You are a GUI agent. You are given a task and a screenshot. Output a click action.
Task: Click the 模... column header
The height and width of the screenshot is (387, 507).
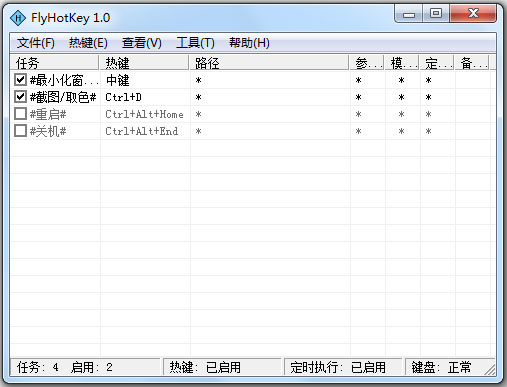point(402,63)
